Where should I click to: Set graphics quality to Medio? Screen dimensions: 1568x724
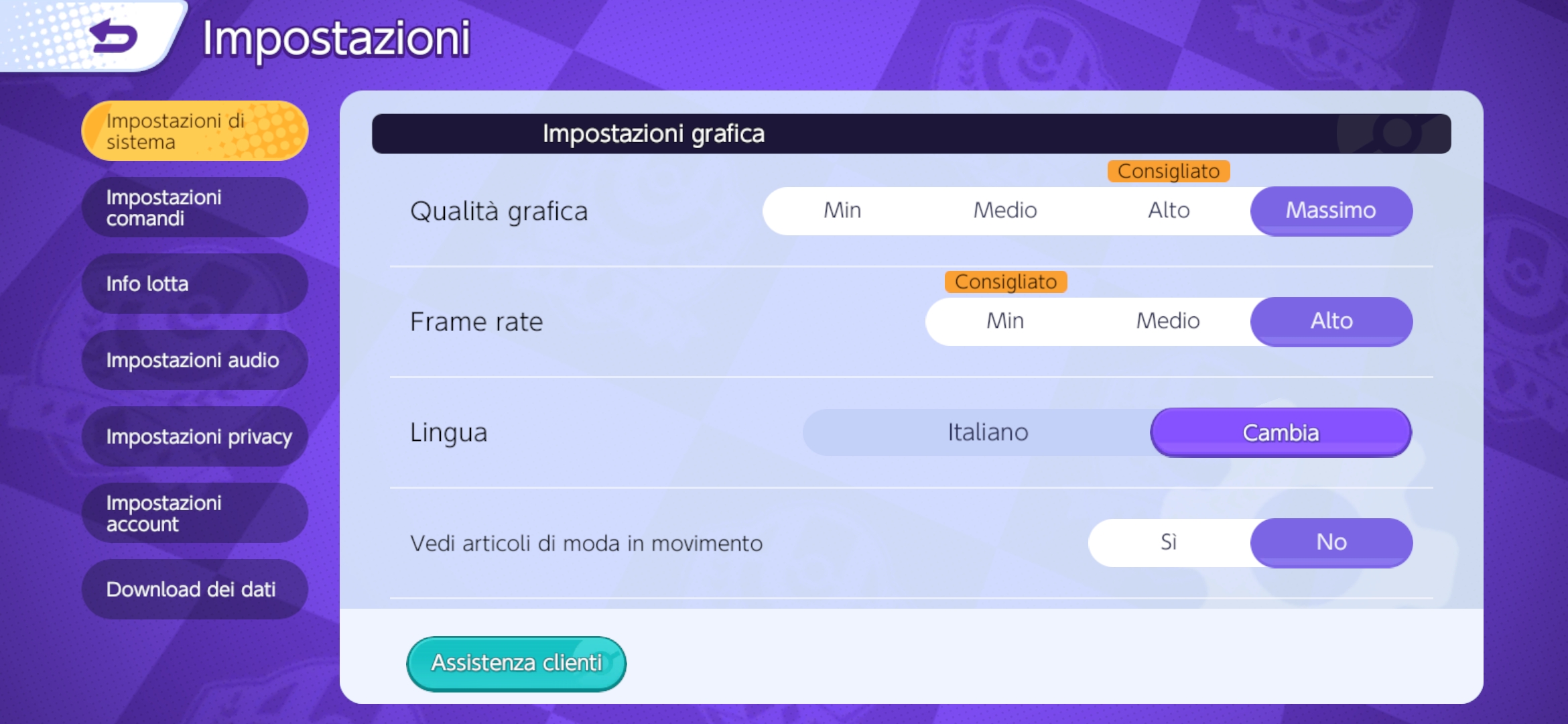pyautogui.click(x=1004, y=210)
